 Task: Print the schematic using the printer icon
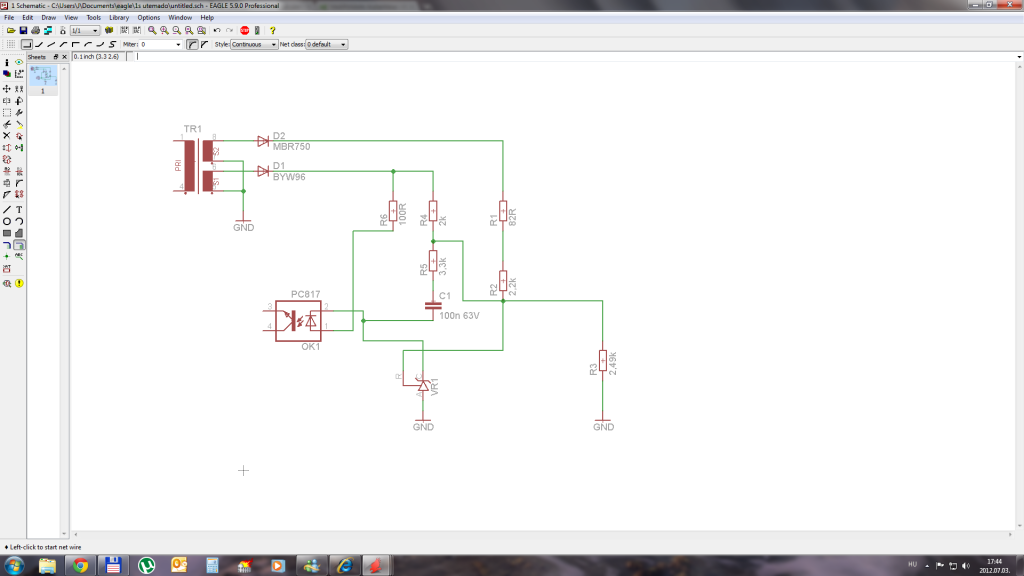(35, 31)
